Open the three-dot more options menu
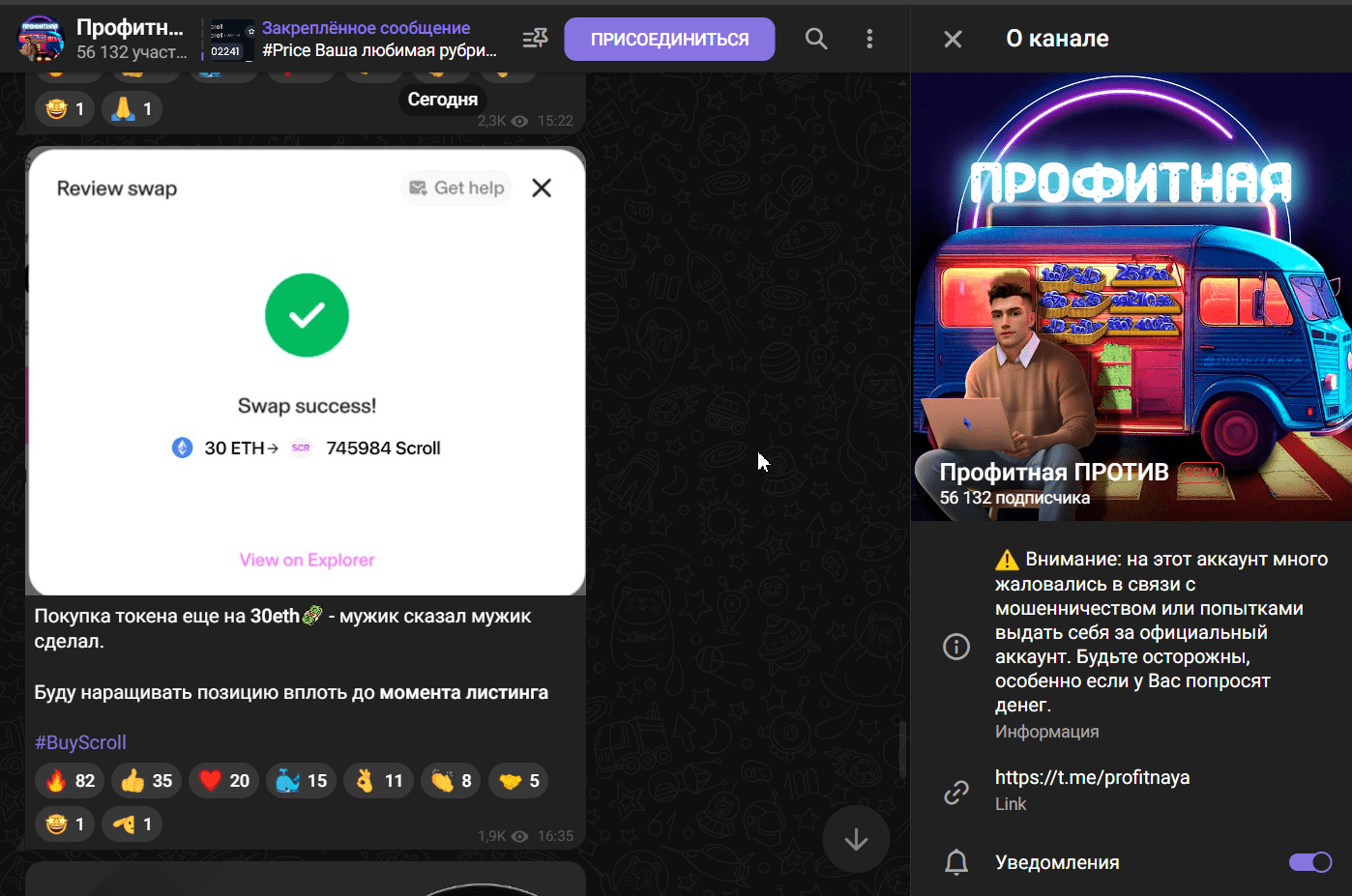1352x896 pixels. coord(869,39)
